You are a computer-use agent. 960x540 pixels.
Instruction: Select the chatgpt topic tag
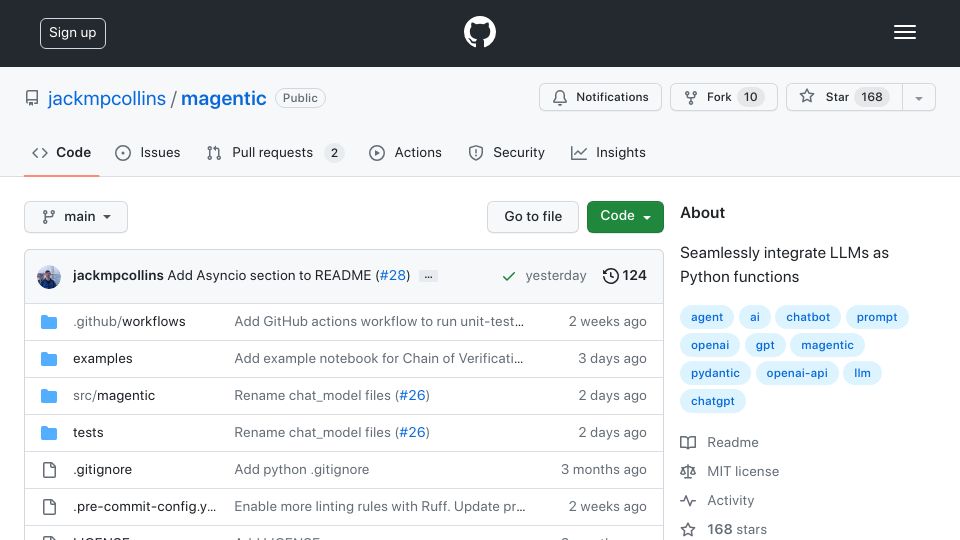pyautogui.click(x=713, y=402)
